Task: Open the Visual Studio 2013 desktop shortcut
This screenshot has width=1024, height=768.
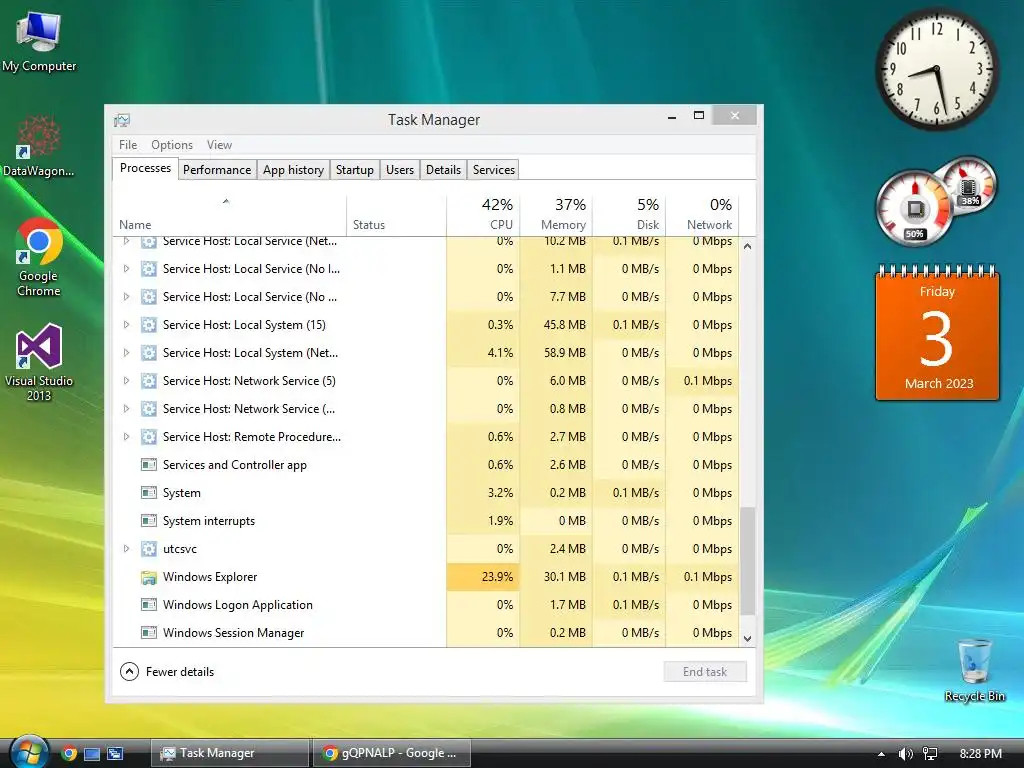Action: 39,361
